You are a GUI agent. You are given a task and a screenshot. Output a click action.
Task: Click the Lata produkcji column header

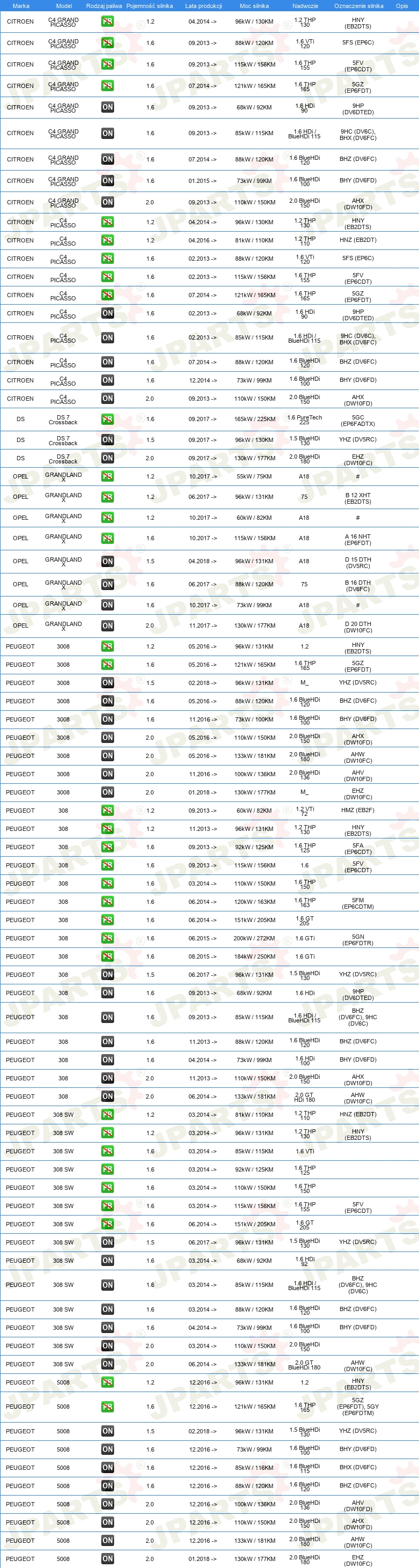coord(203,6)
